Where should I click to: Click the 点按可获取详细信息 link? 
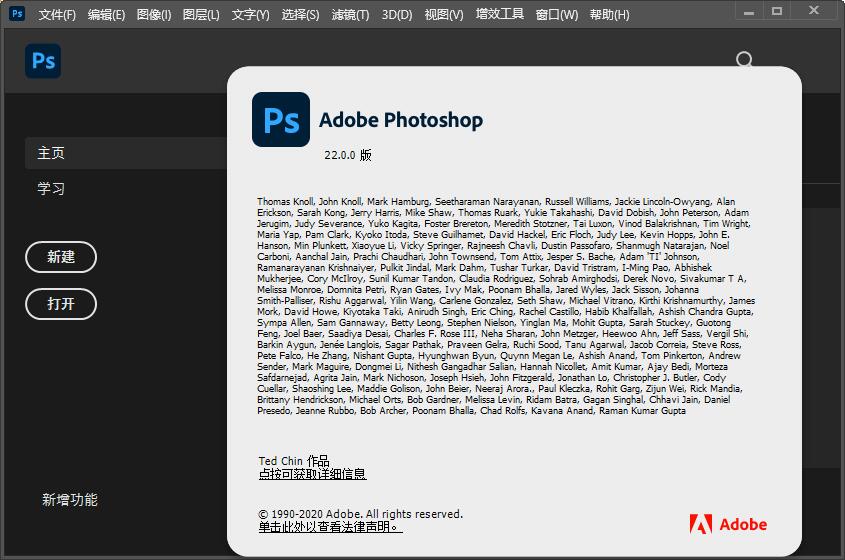pos(313,474)
